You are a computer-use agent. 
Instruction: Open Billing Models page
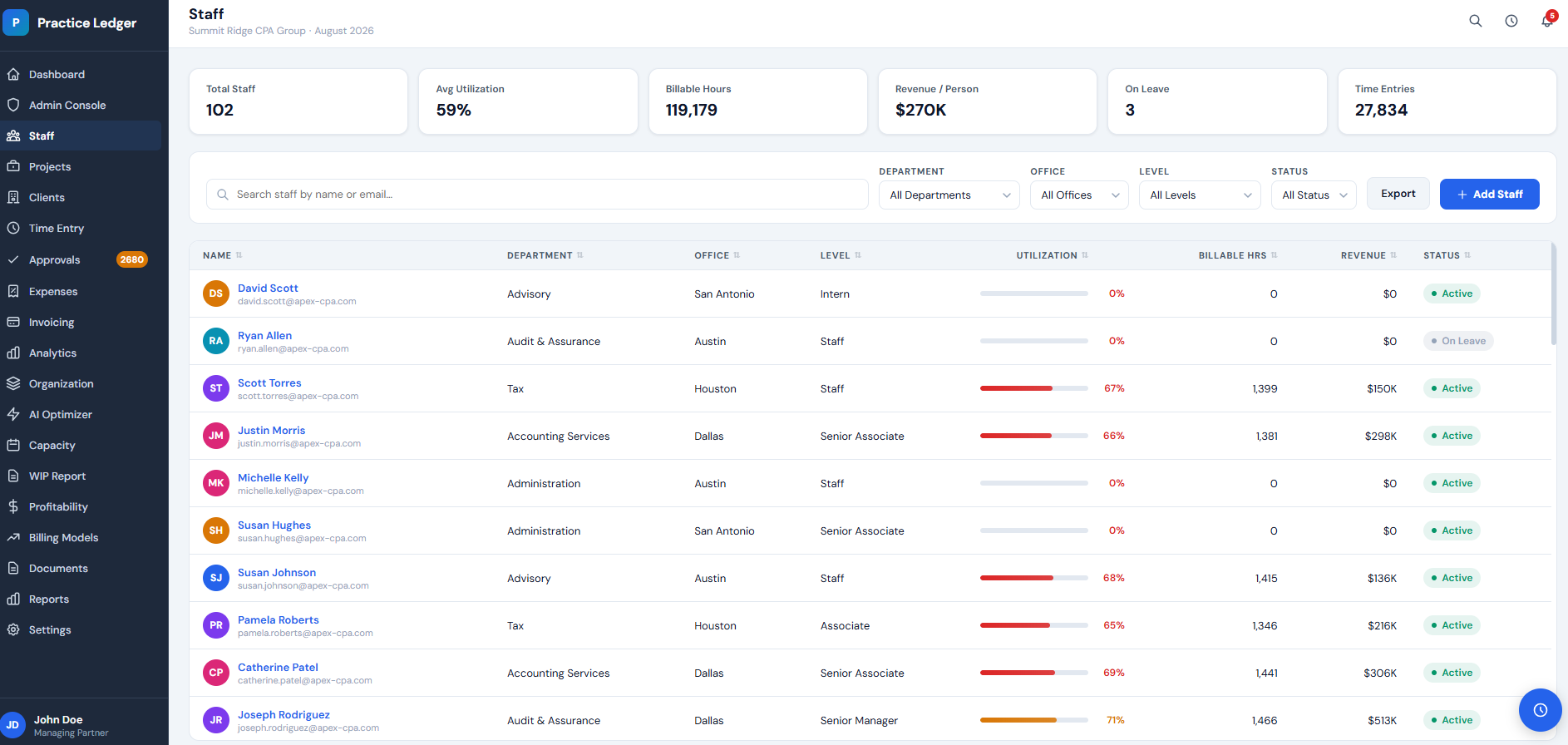[81, 537]
